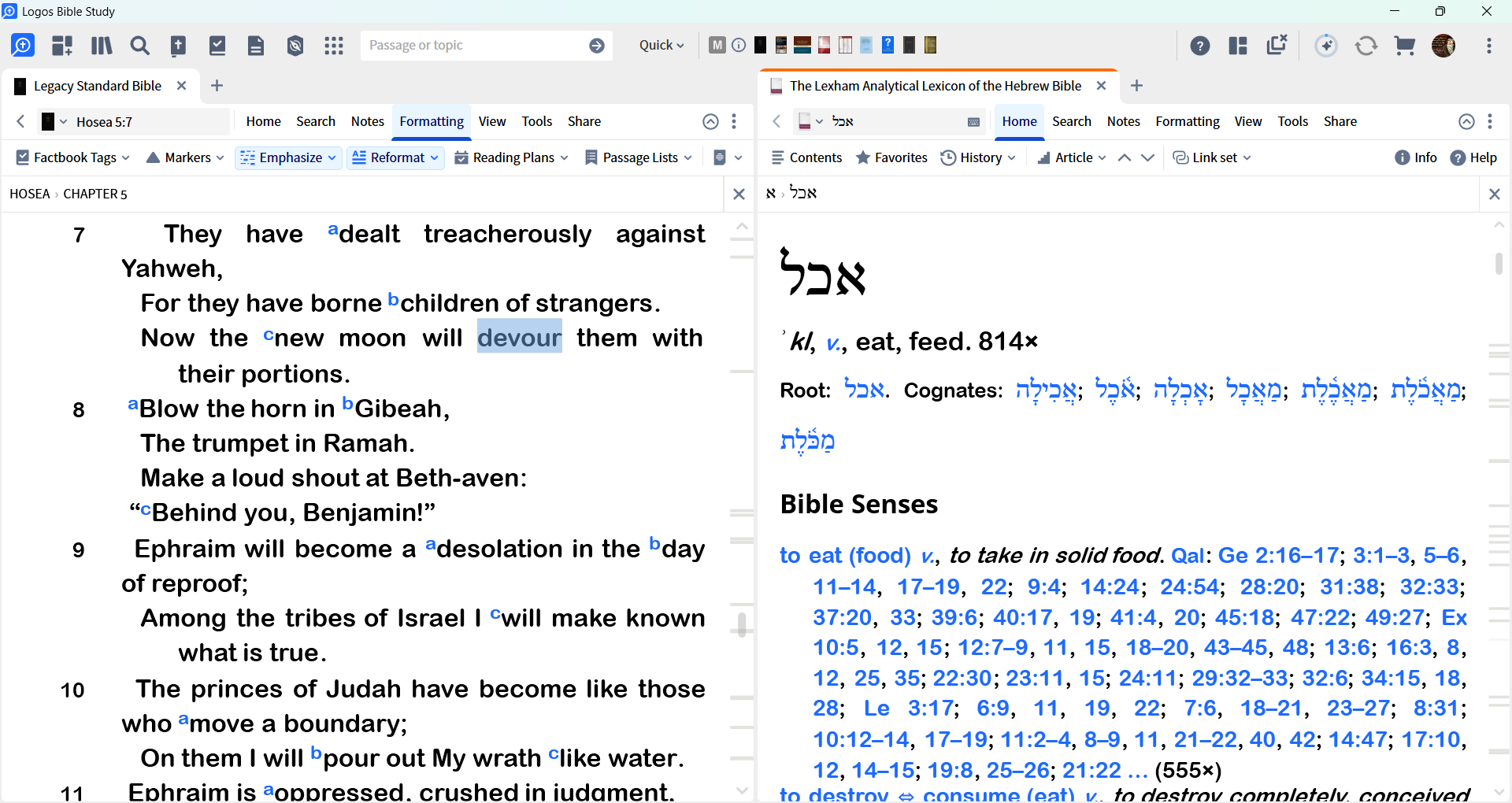
Task: Toggle Favorites star for this lexicon article
Action: point(891,157)
